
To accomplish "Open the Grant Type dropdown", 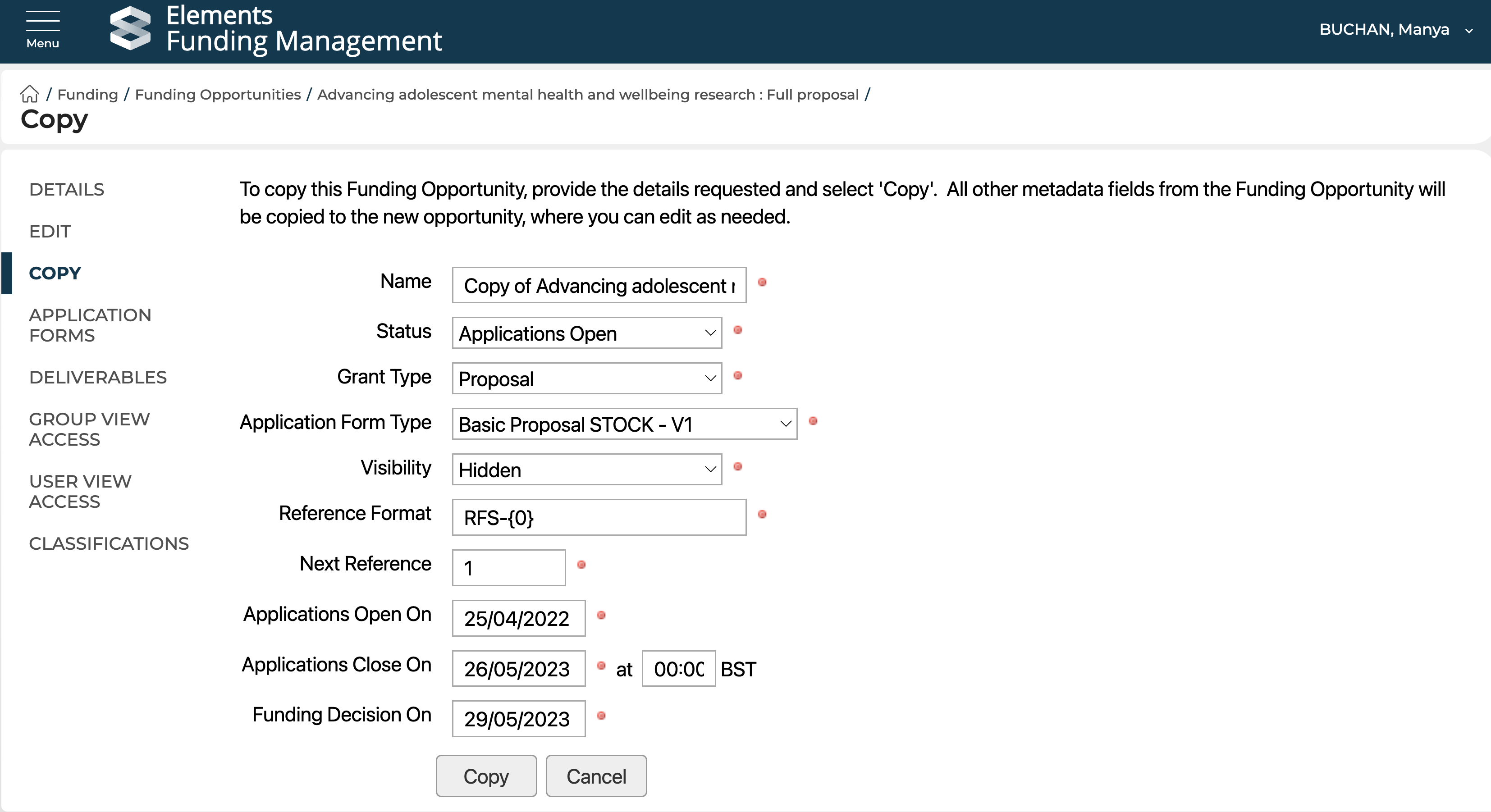I will 586,379.
